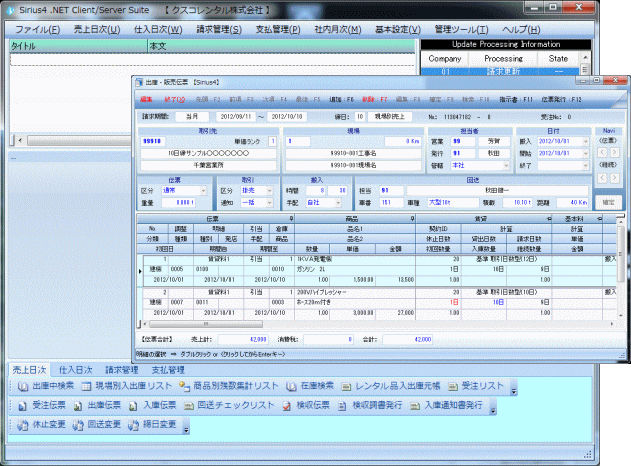
Task: Open 商品別残数集計リスト icon
Action: pyautogui.click(x=184, y=386)
